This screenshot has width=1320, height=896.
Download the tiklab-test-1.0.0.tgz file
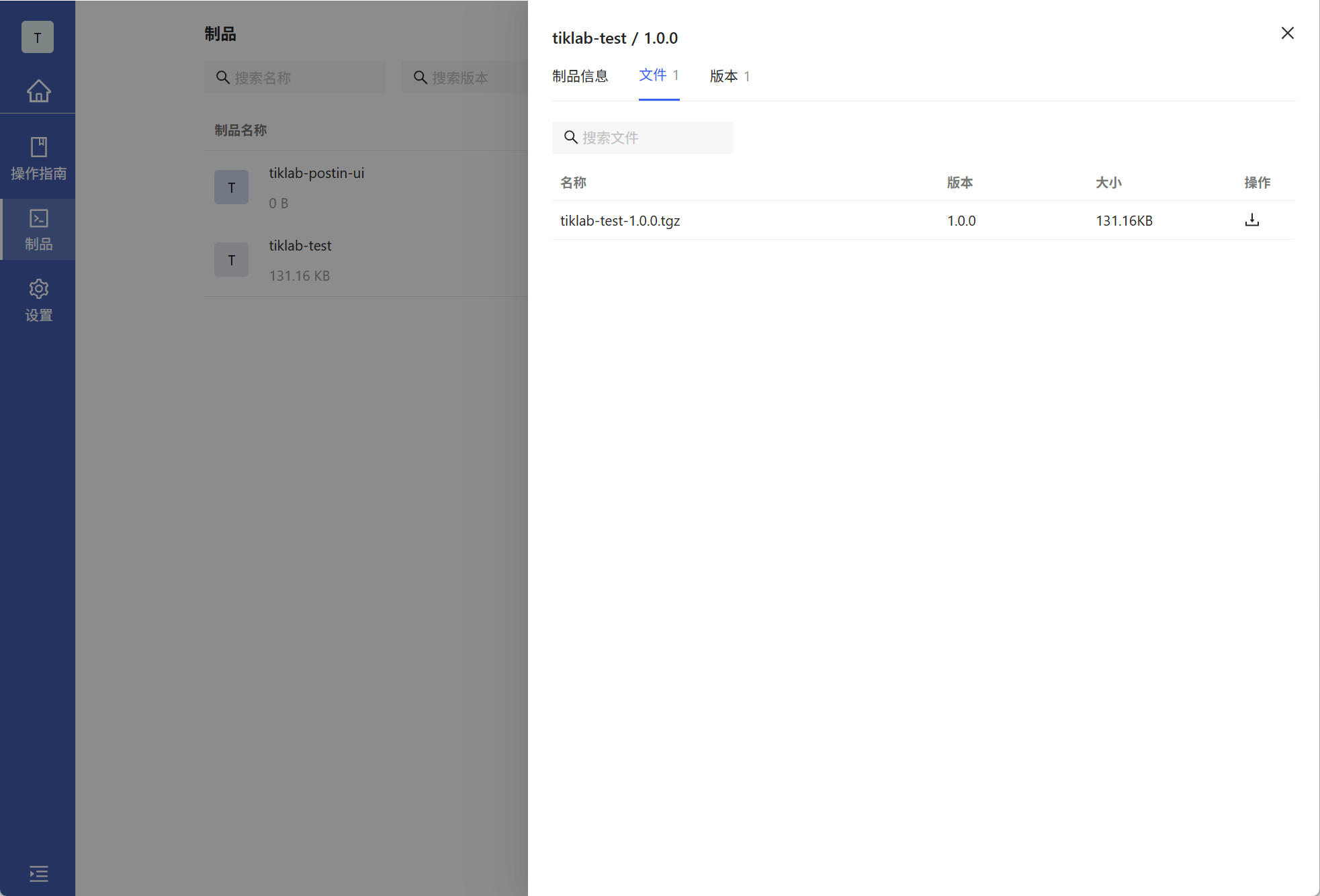pos(1251,220)
